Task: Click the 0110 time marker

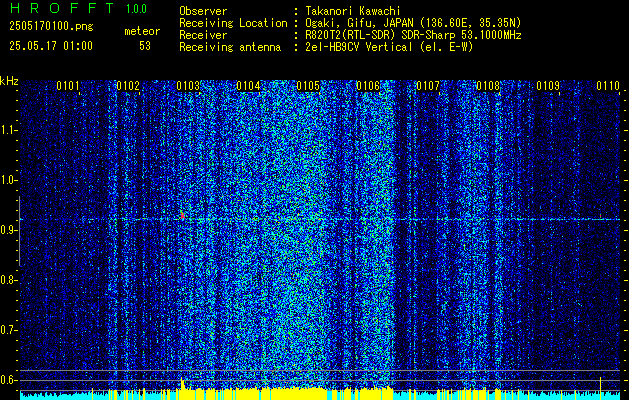Action: 608,85
